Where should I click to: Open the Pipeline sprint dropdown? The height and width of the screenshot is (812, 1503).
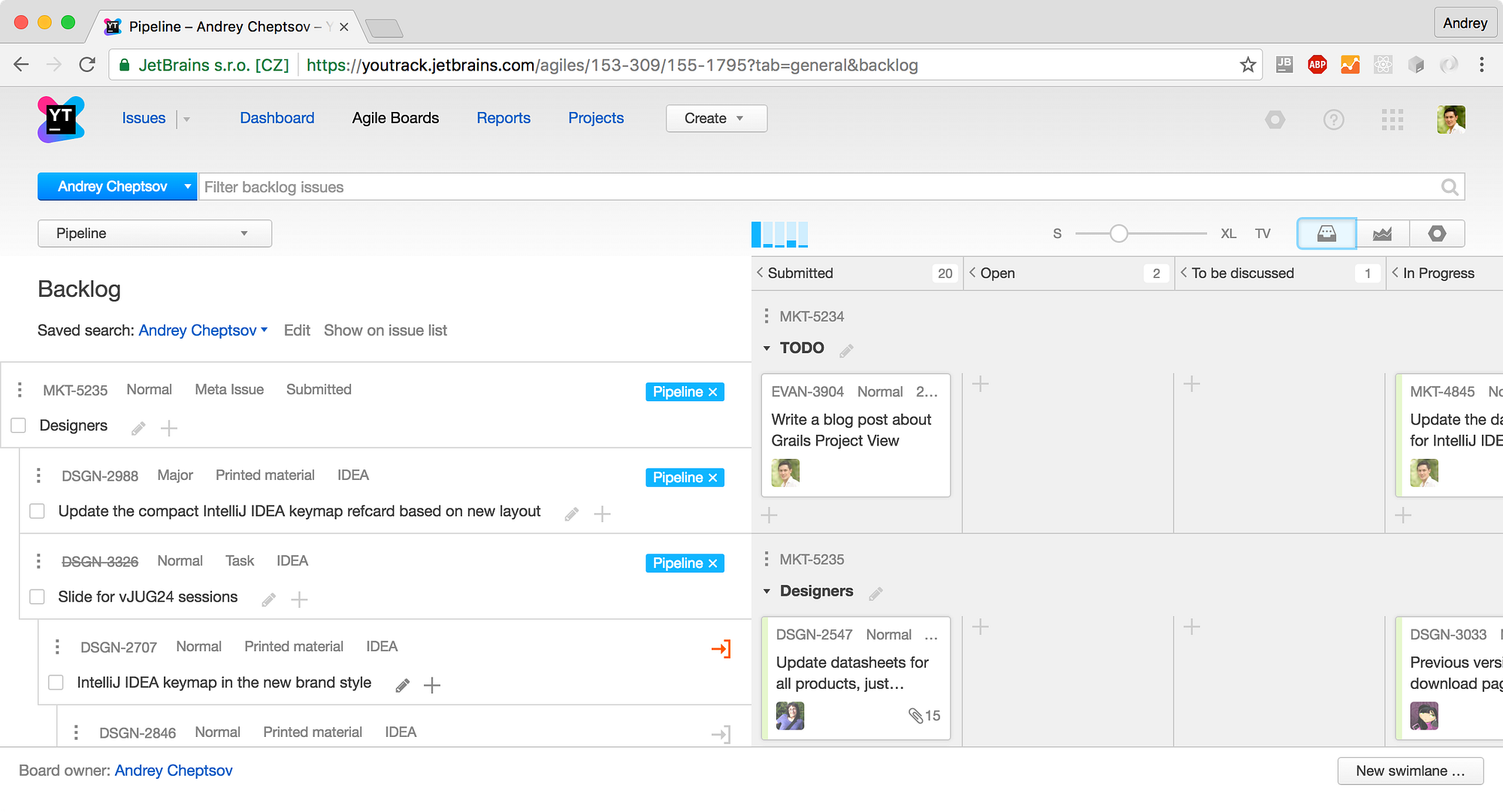[154, 234]
